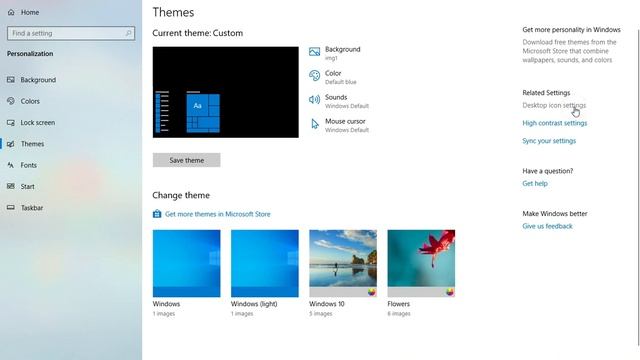Click the Colors label in sidebar
Viewport: 640px width, 360px height.
pos(30,101)
